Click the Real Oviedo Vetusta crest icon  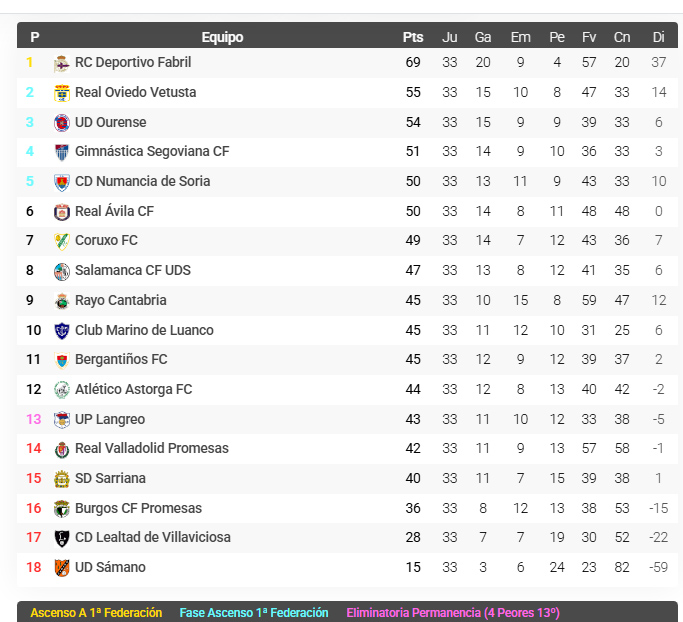click(61, 93)
